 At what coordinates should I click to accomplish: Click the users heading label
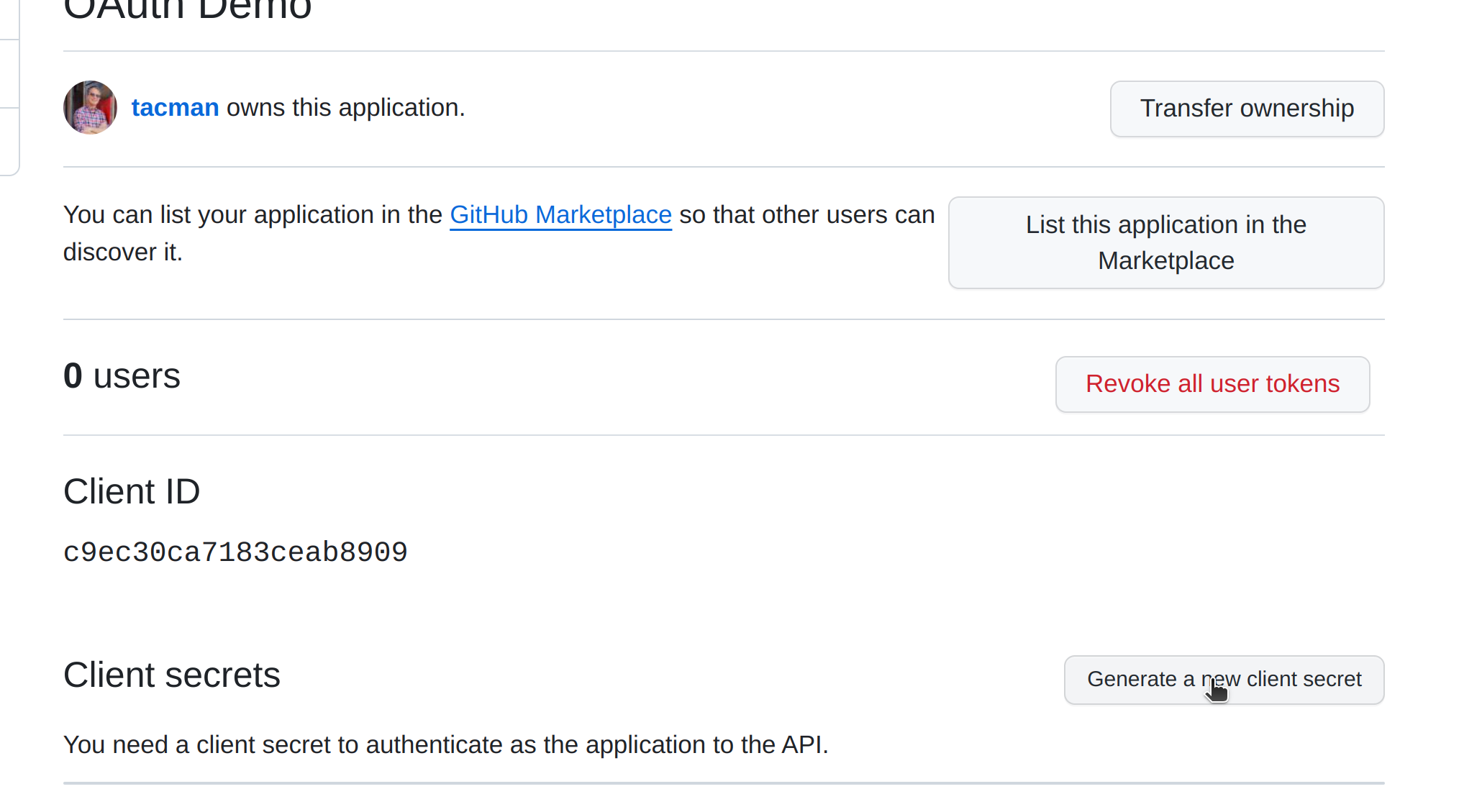click(x=137, y=376)
